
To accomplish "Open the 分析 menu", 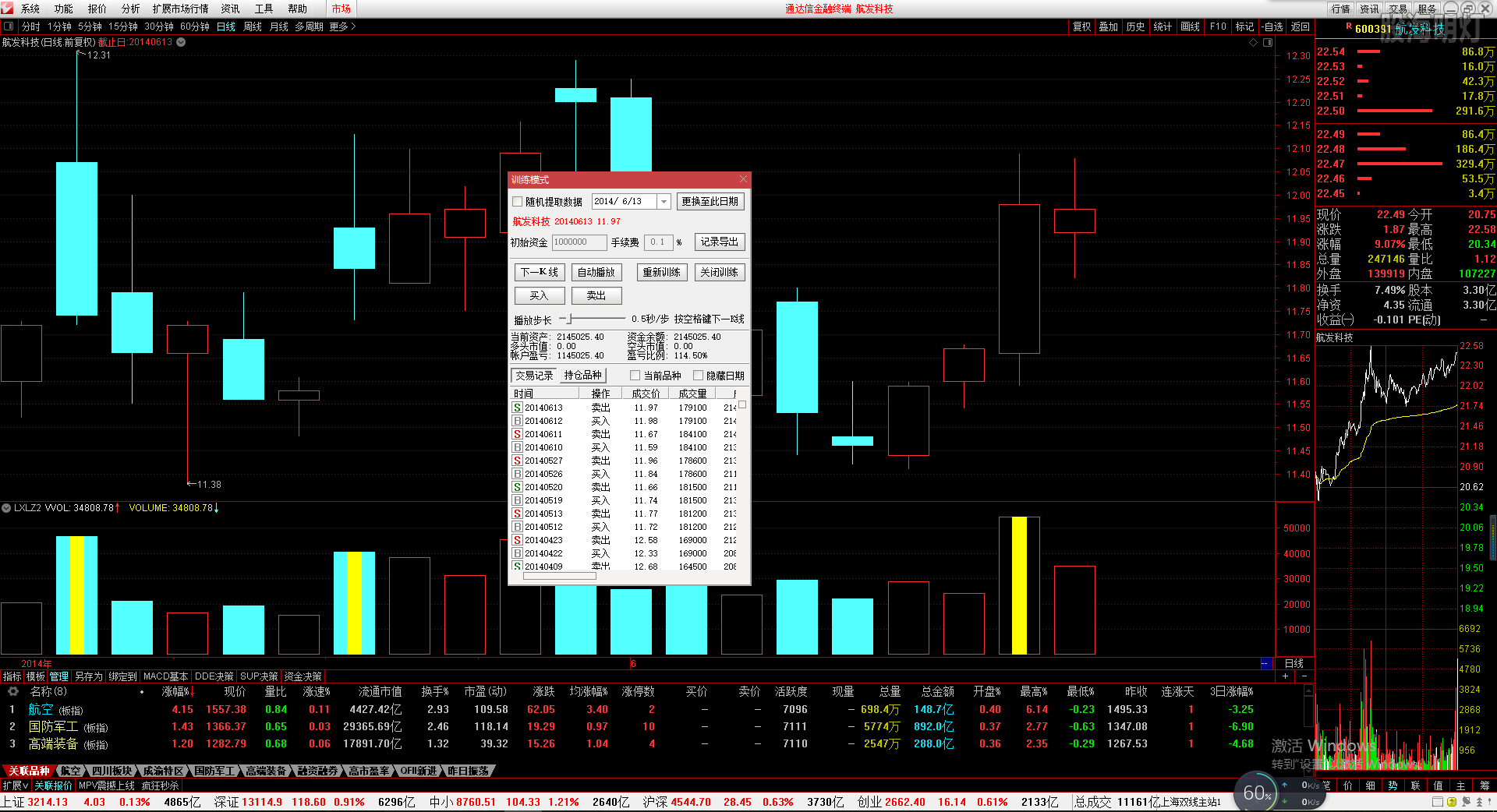I will click(x=131, y=9).
